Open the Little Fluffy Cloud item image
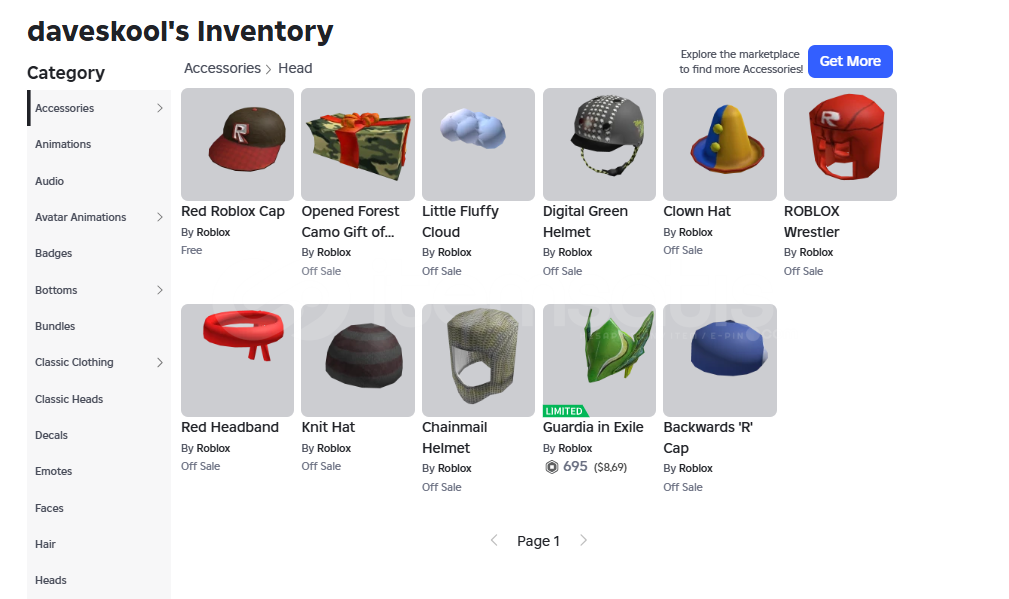 point(478,144)
